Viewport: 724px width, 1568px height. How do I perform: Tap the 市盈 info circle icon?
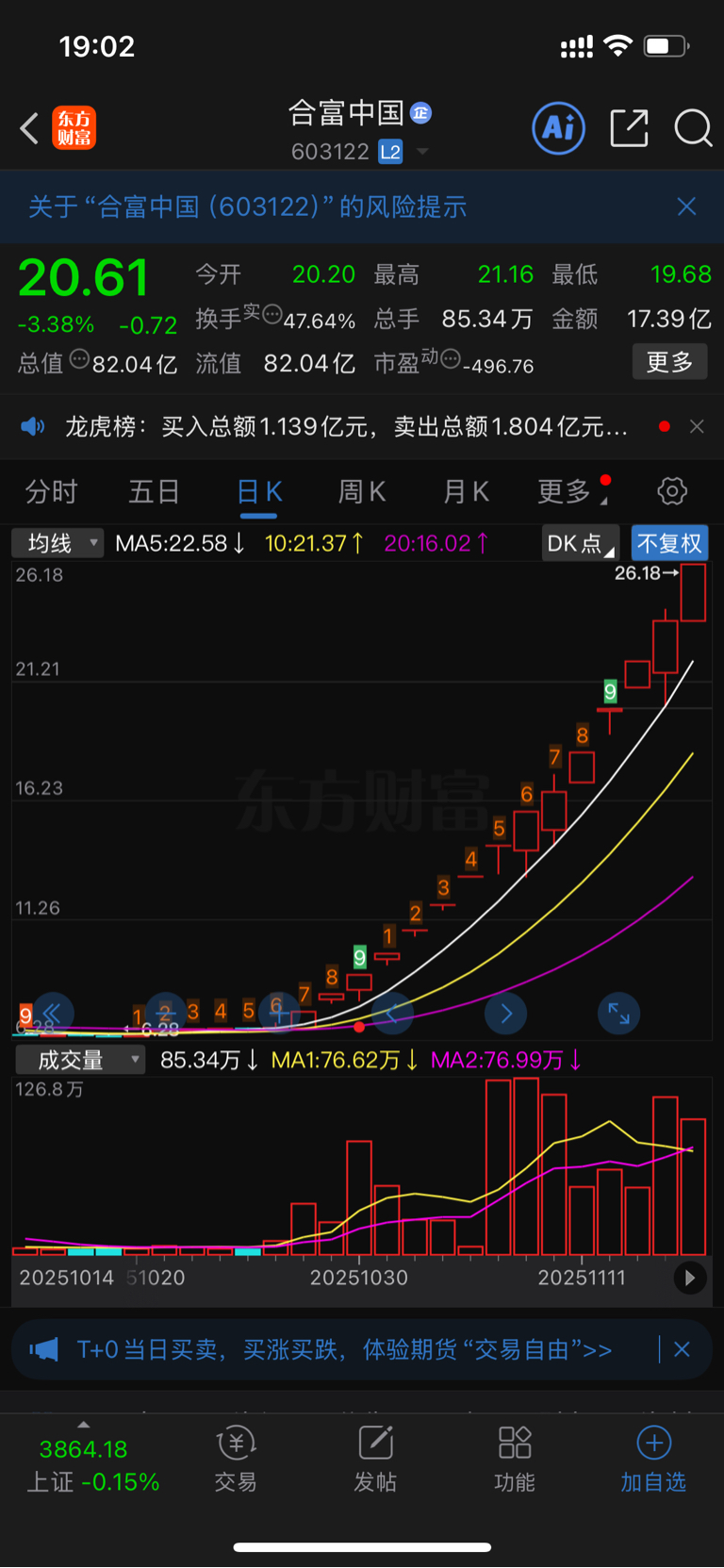pos(451,358)
